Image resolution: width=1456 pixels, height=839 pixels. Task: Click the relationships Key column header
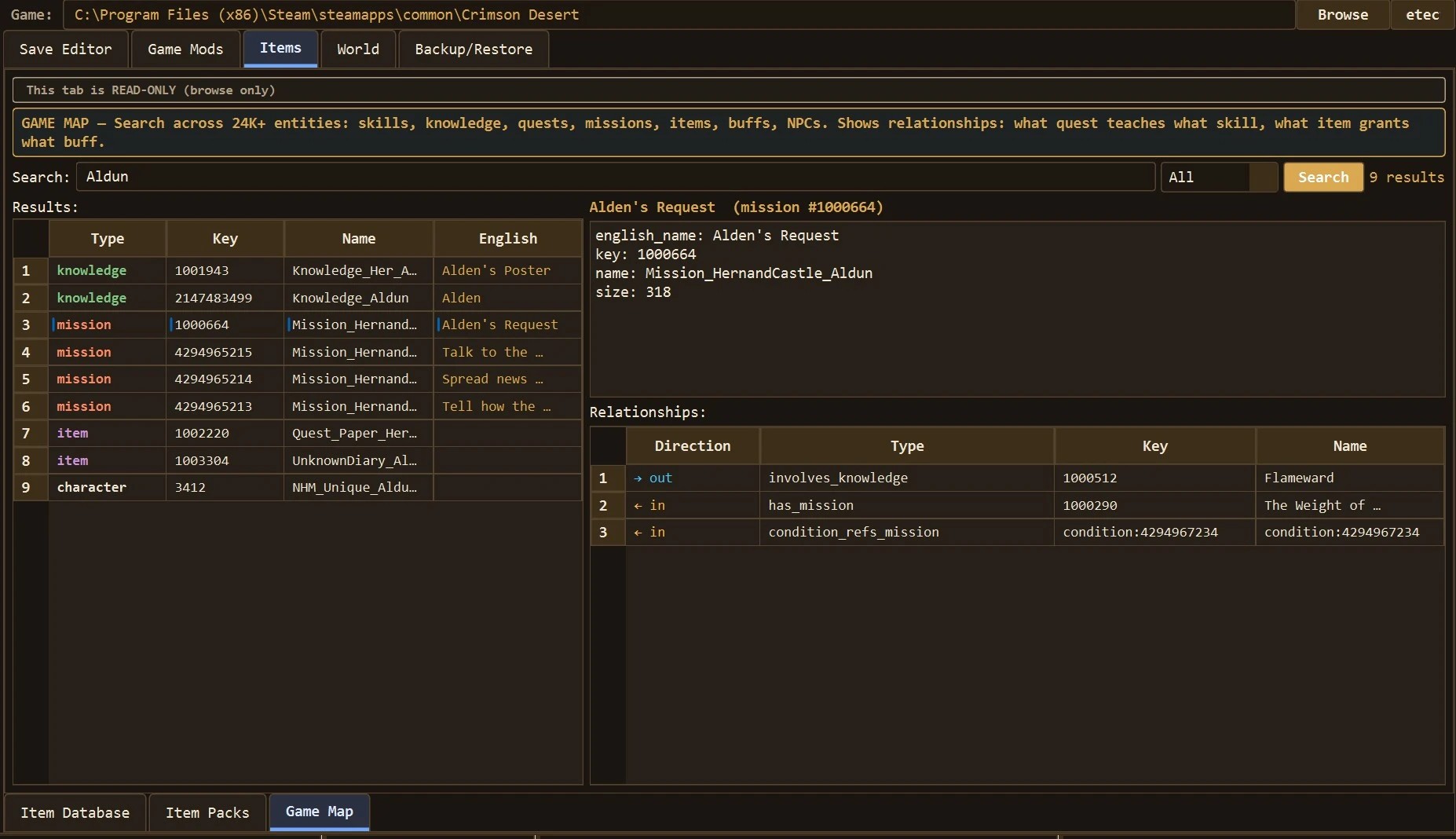click(x=1155, y=446)
